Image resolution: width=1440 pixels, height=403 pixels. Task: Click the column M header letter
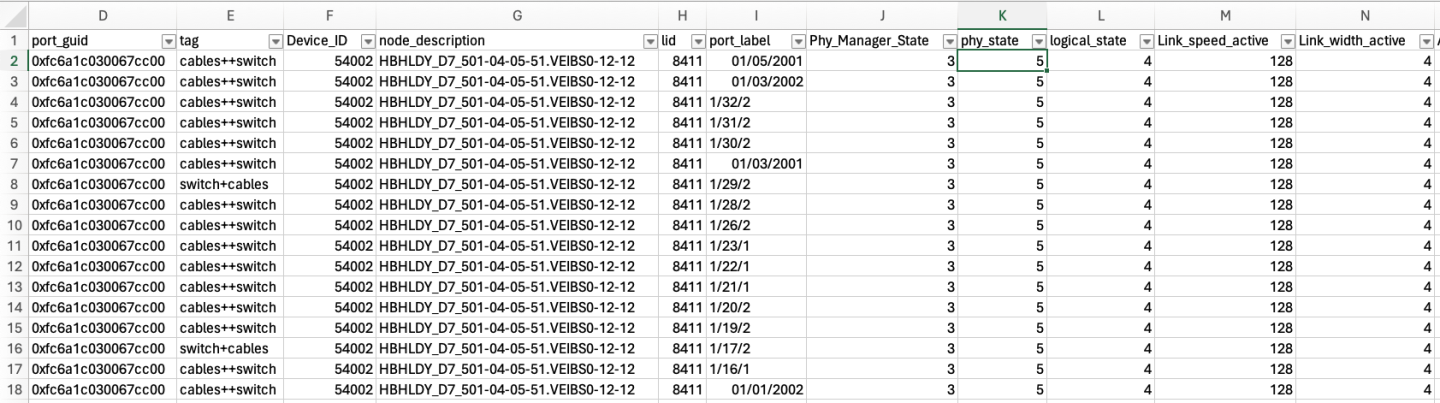(1225, 15)
